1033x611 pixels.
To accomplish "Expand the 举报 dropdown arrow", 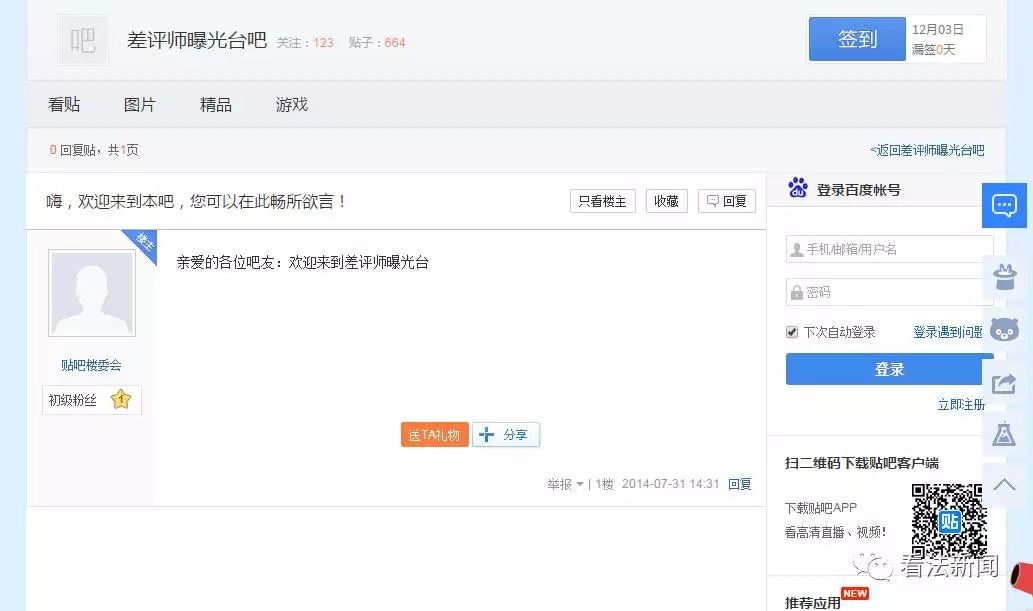I will point(580,484).
